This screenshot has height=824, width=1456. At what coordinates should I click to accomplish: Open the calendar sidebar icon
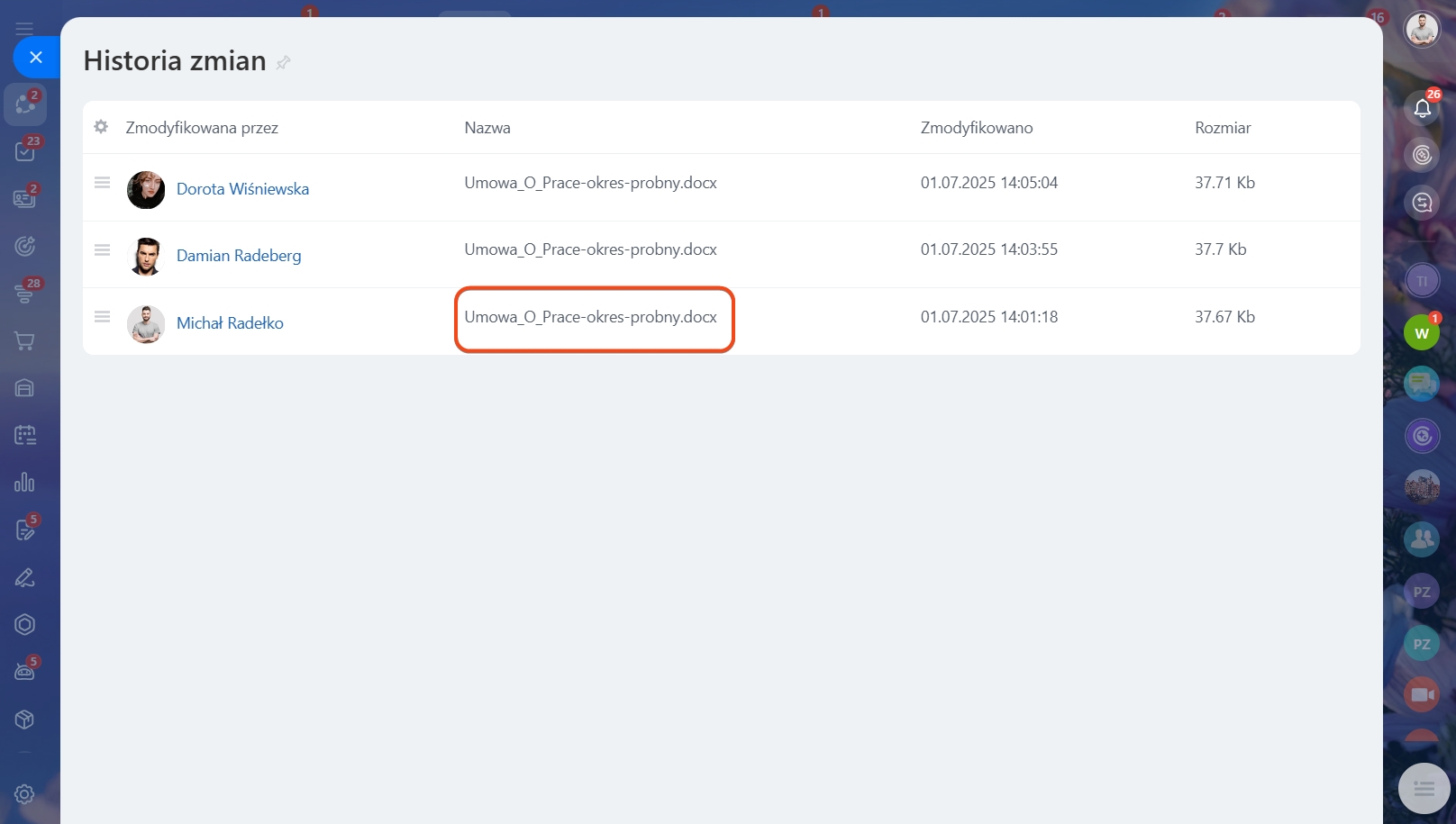(25, 435)
